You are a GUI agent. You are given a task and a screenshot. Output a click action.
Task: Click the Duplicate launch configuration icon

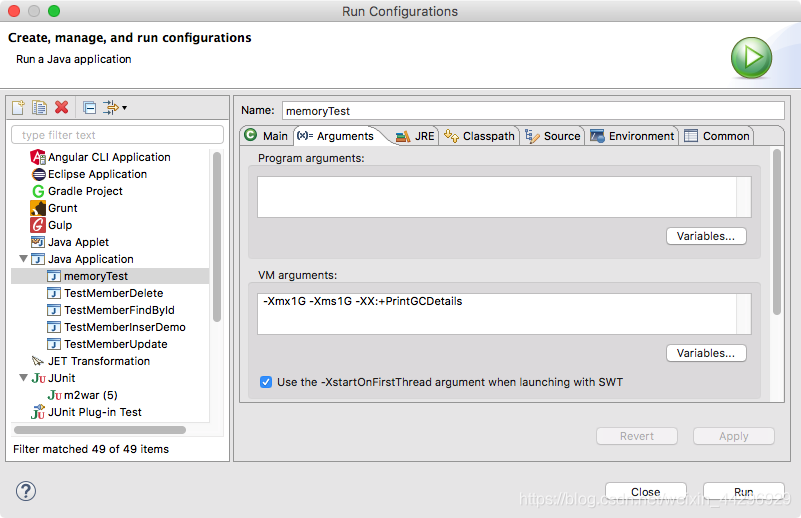[x=39, y=107]
